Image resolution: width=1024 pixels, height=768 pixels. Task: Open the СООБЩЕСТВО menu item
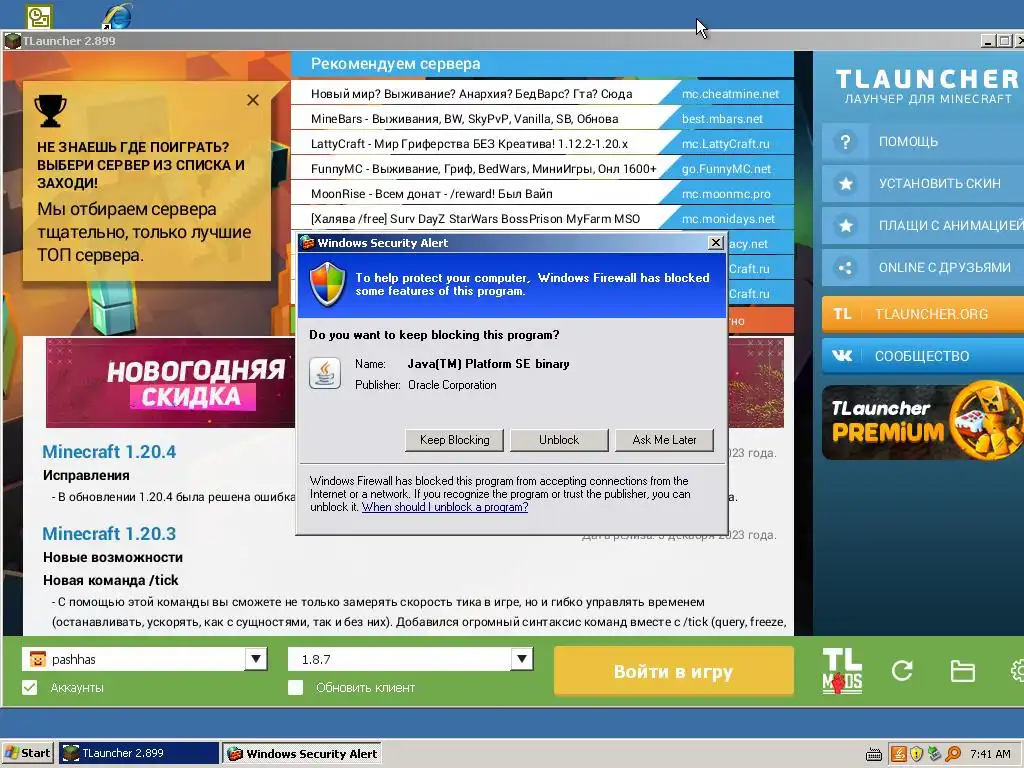click(x=923, y=356)
